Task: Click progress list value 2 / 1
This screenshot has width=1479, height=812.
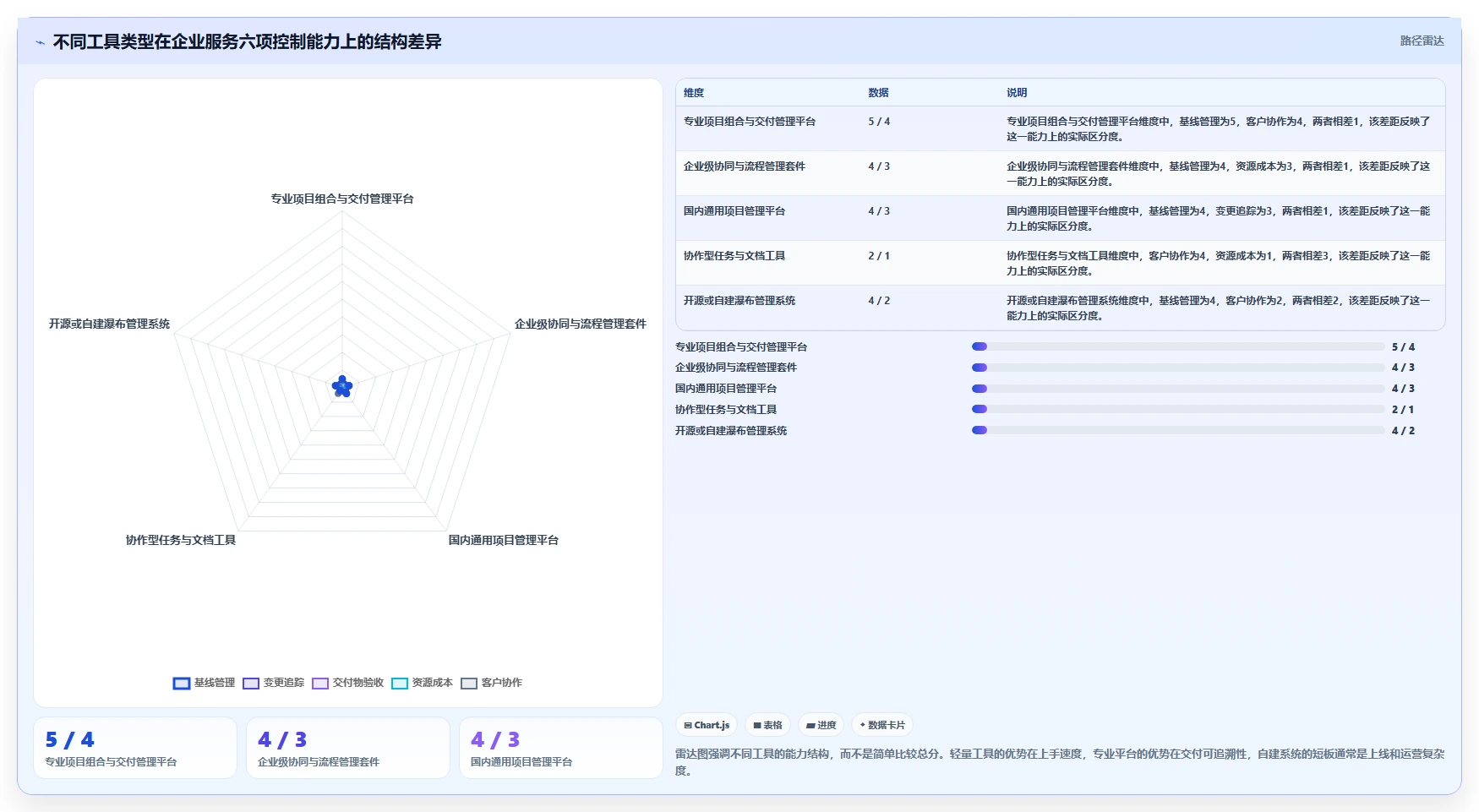Action: coord(1403,410)
